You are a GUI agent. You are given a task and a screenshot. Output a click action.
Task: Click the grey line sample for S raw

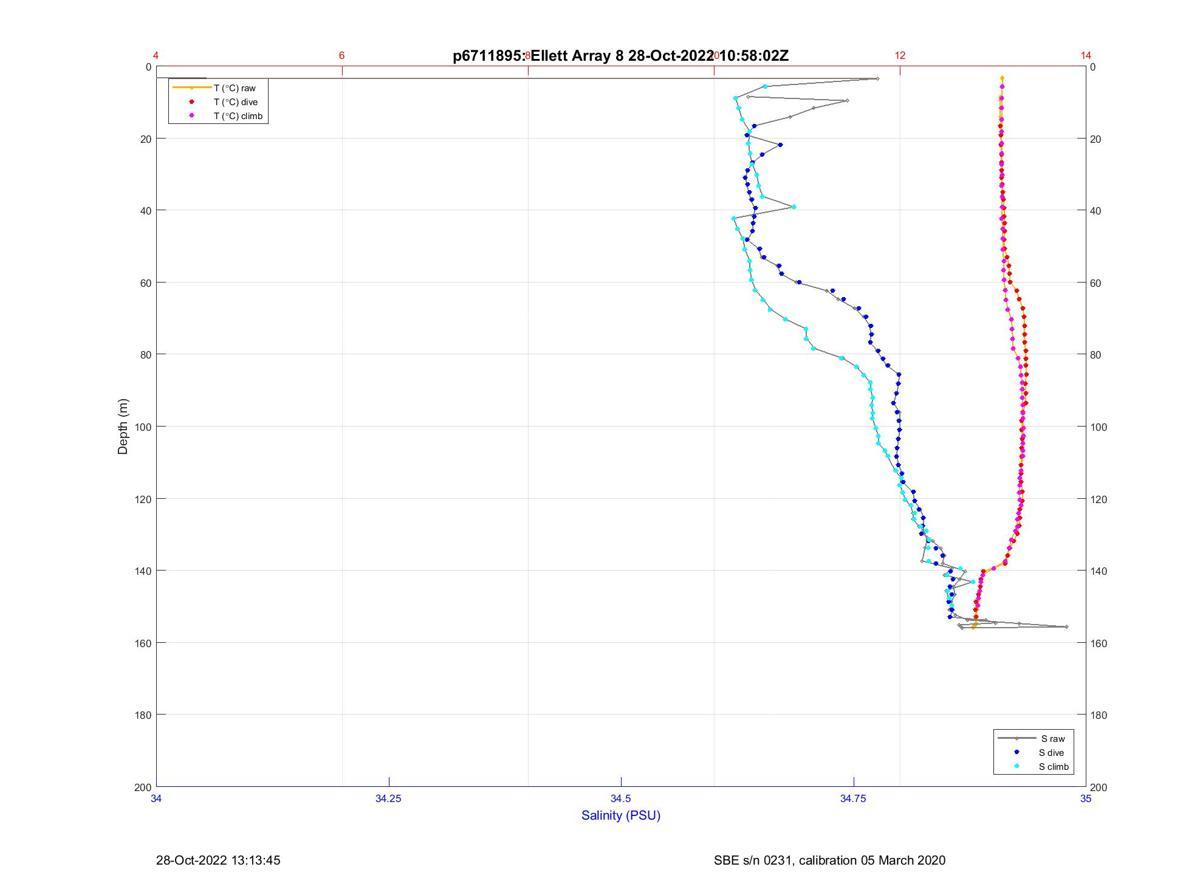[1017, 738]
